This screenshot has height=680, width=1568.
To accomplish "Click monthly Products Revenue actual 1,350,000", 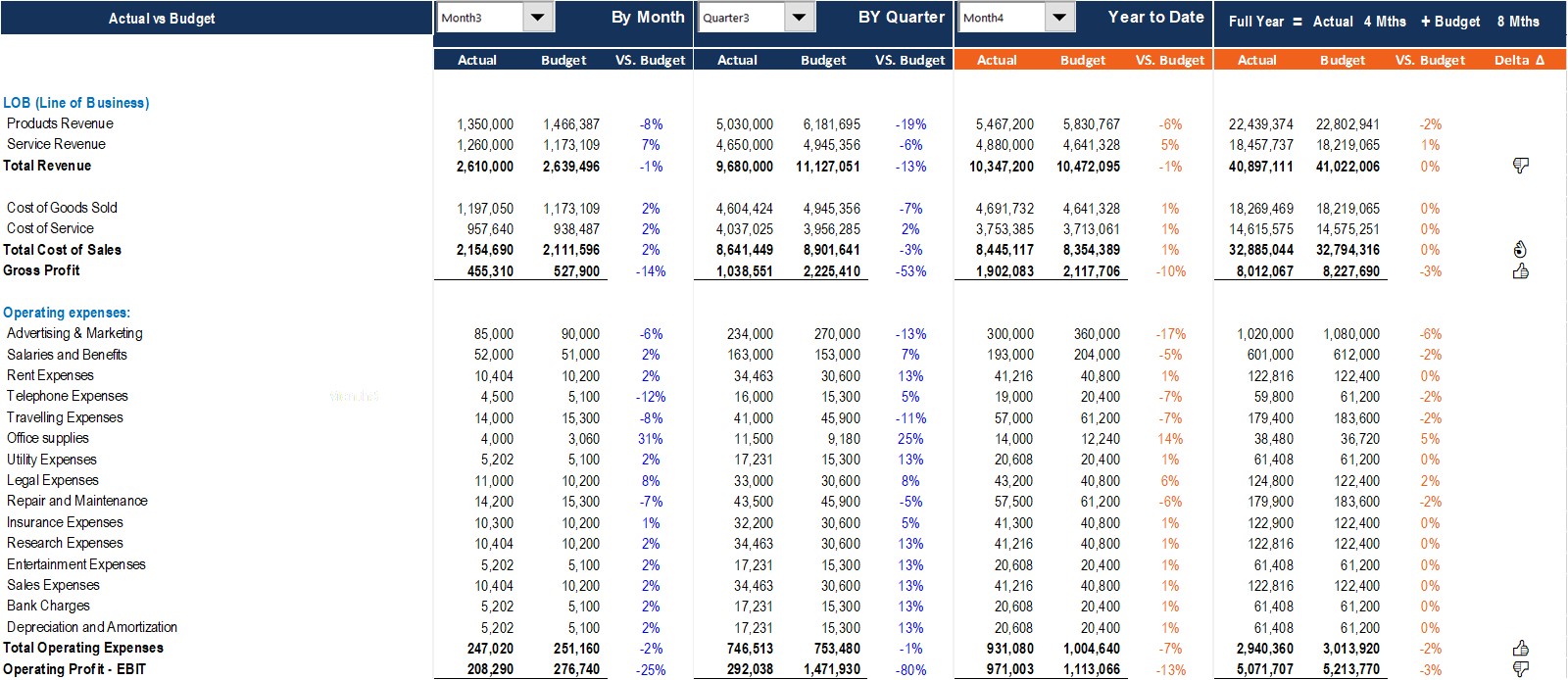I will [x=485, y=124].
